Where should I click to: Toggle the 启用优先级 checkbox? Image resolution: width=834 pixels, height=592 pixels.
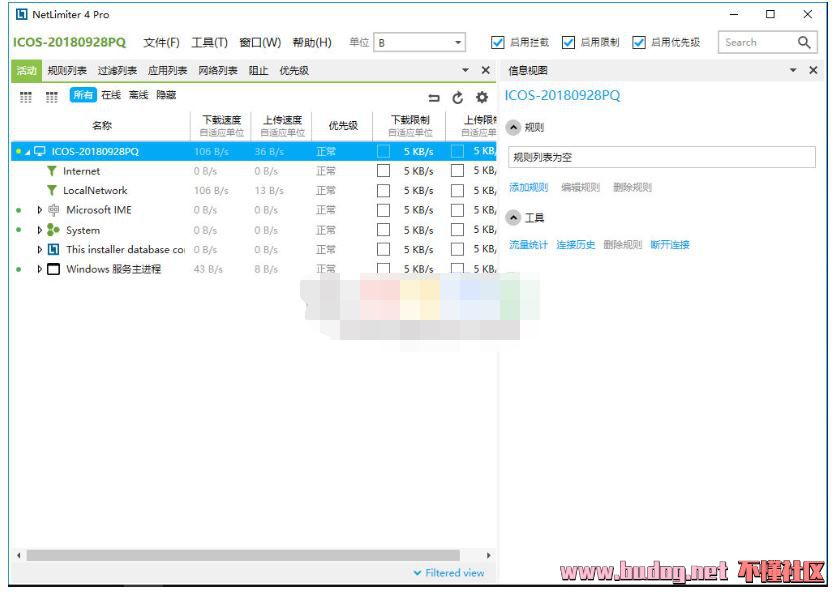(639, 43)
